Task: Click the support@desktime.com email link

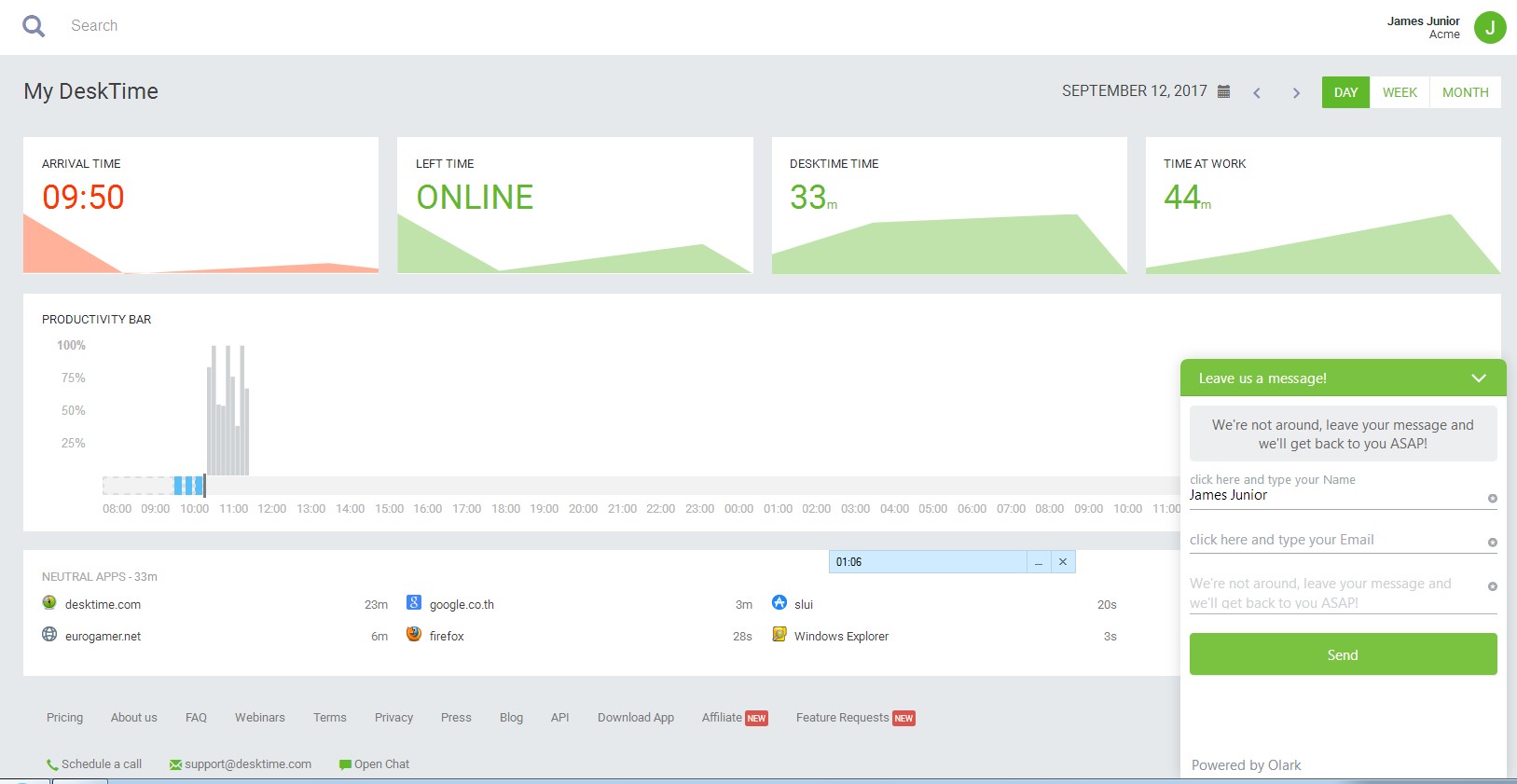Action: tap(248, 764)
